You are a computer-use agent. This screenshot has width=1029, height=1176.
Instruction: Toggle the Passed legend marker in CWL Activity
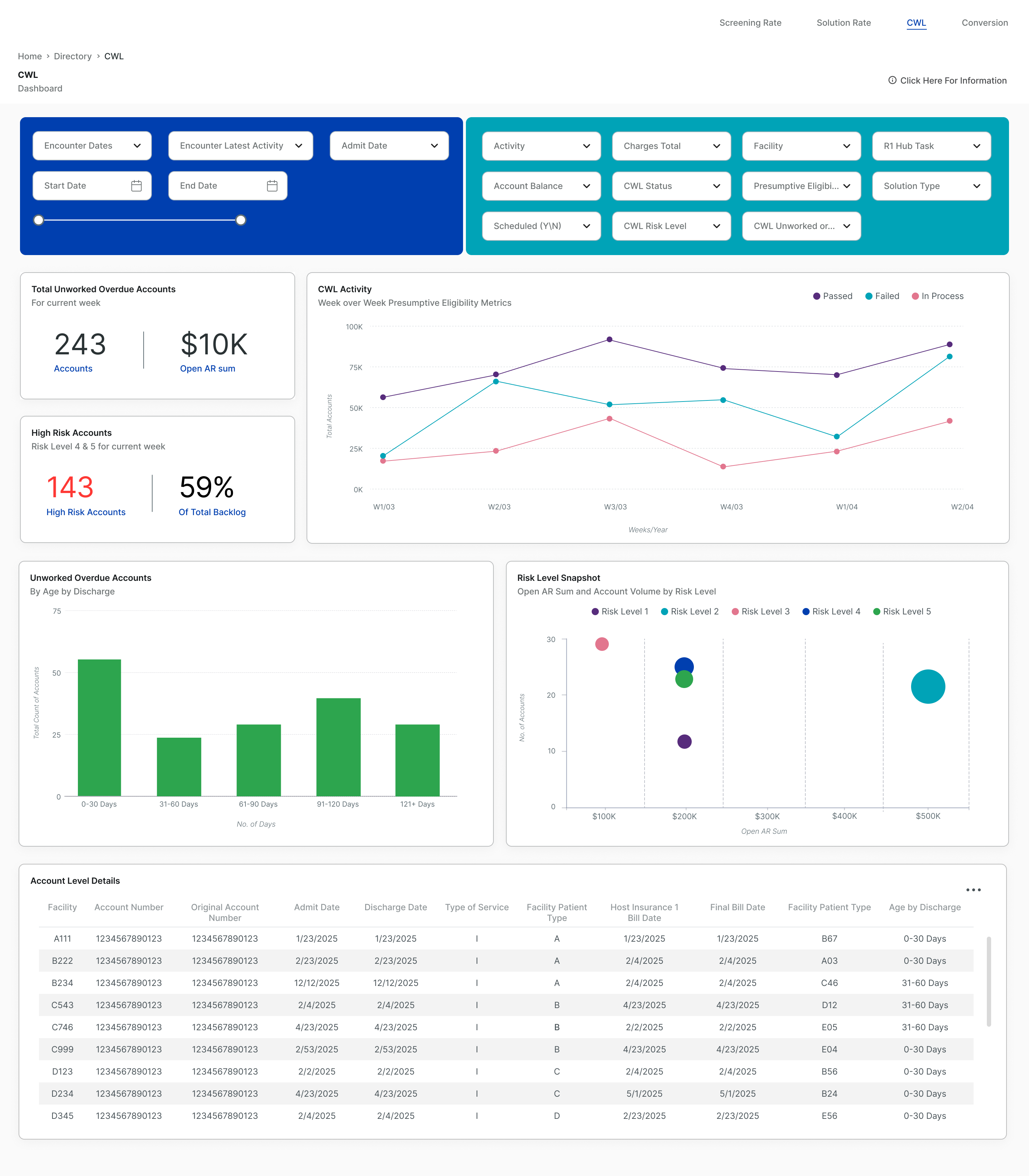816,296
